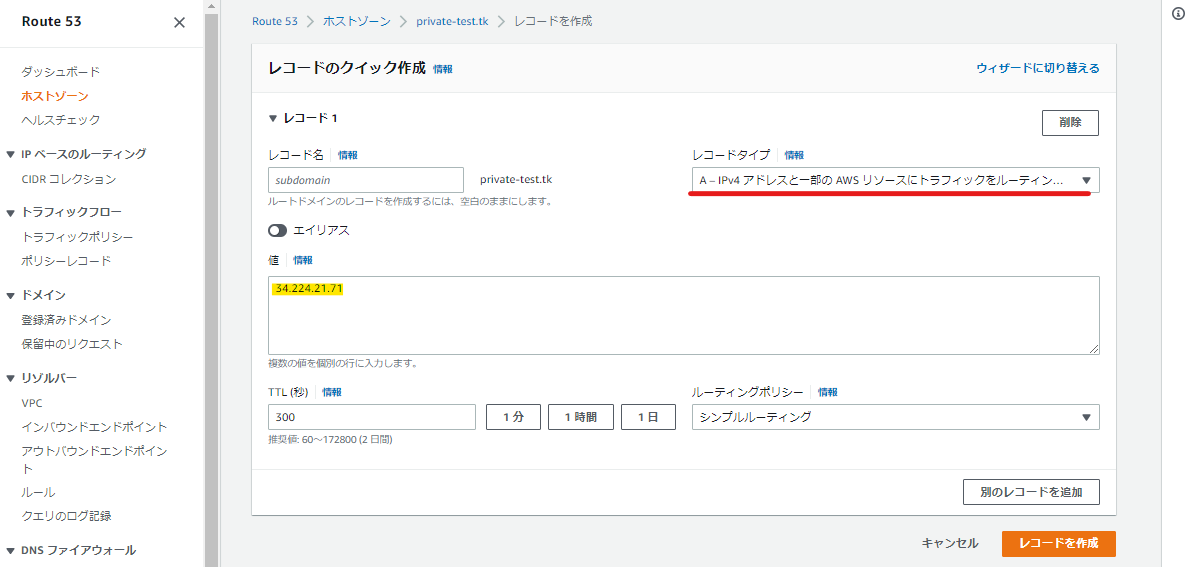Open 情報 link next to ルーティングポリシー
Viewport: 1191px width, 567px height.
(x=828, y=392)
